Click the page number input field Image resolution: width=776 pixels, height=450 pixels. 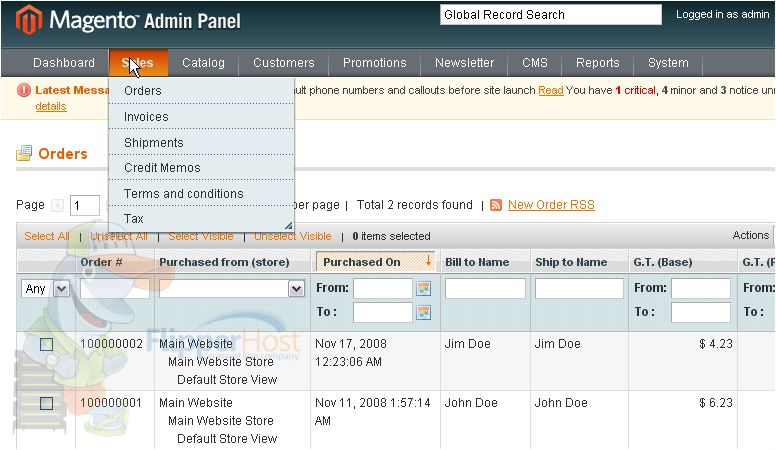(85, 205)
